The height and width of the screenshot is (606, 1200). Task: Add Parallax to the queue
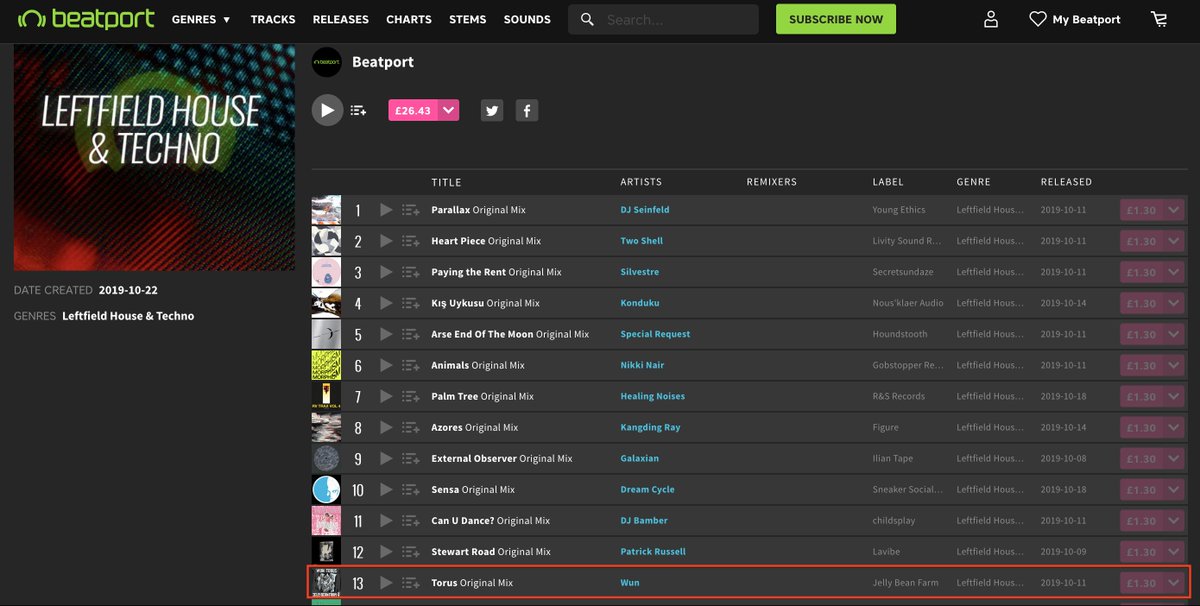[410, 210]
